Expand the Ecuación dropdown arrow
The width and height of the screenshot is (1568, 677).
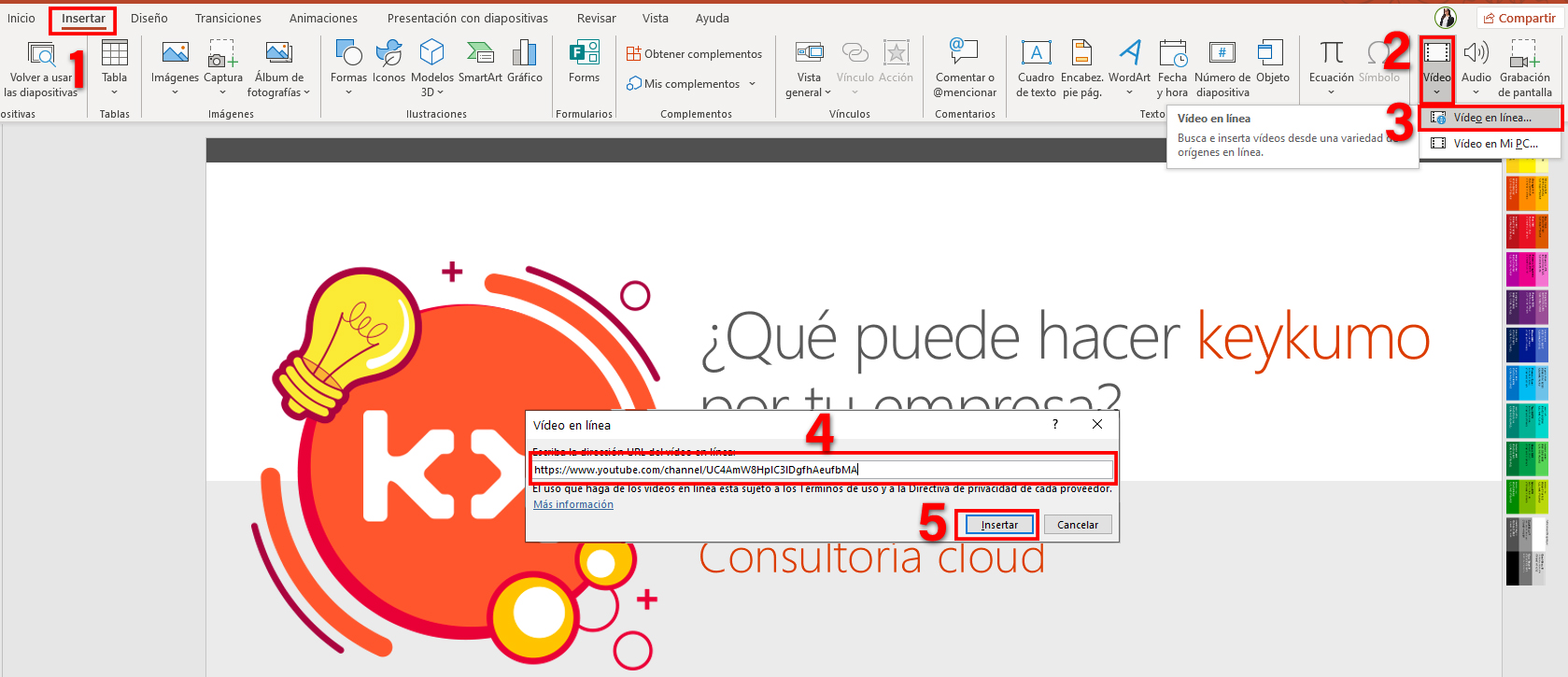point(1331,92)
